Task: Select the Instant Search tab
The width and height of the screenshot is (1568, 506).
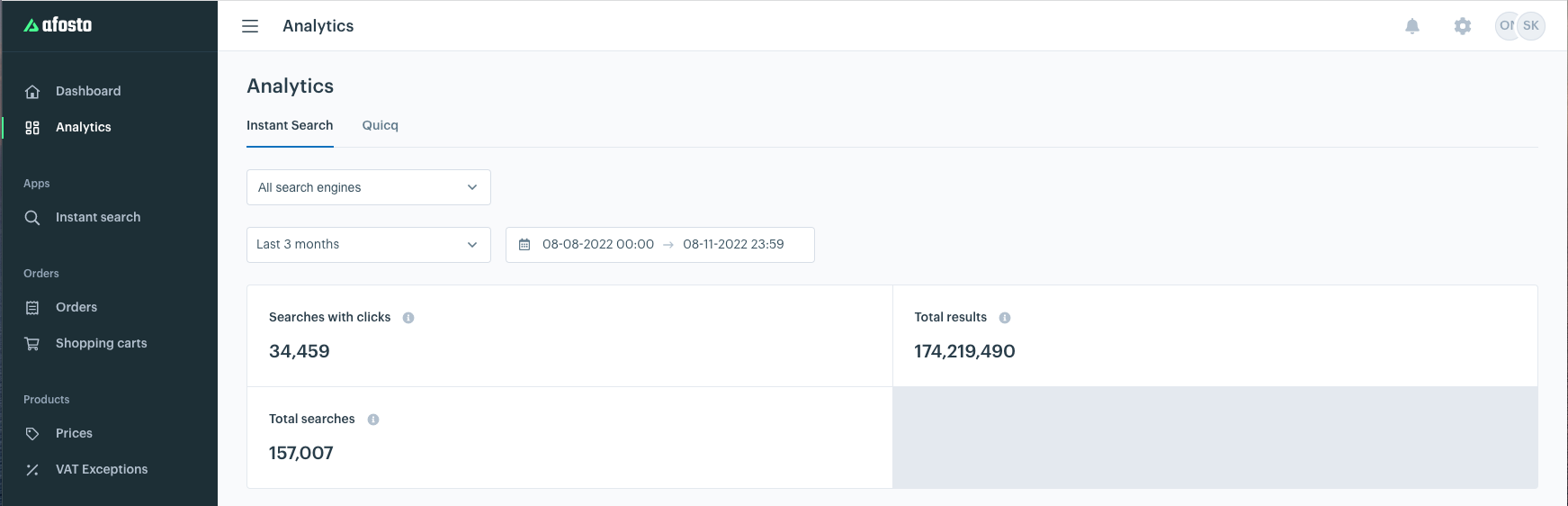Action: [x=290, y=125]
